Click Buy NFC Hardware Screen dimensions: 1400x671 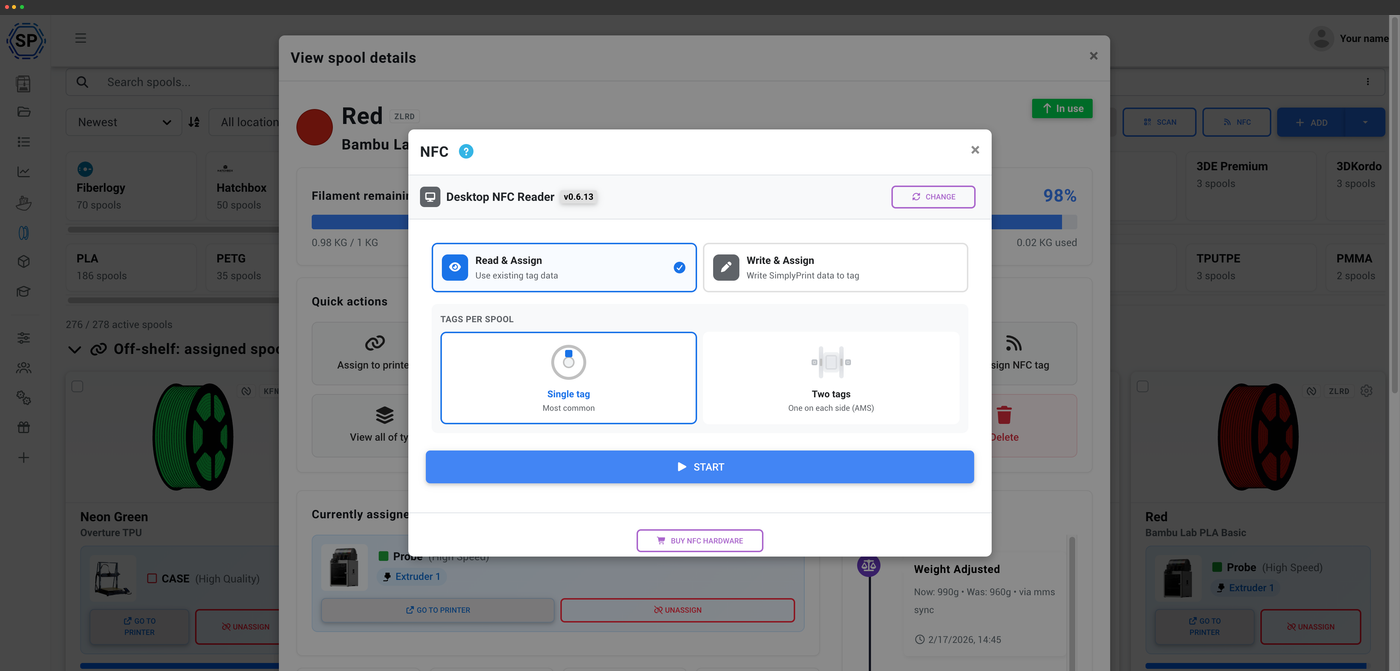coord(700,541)
